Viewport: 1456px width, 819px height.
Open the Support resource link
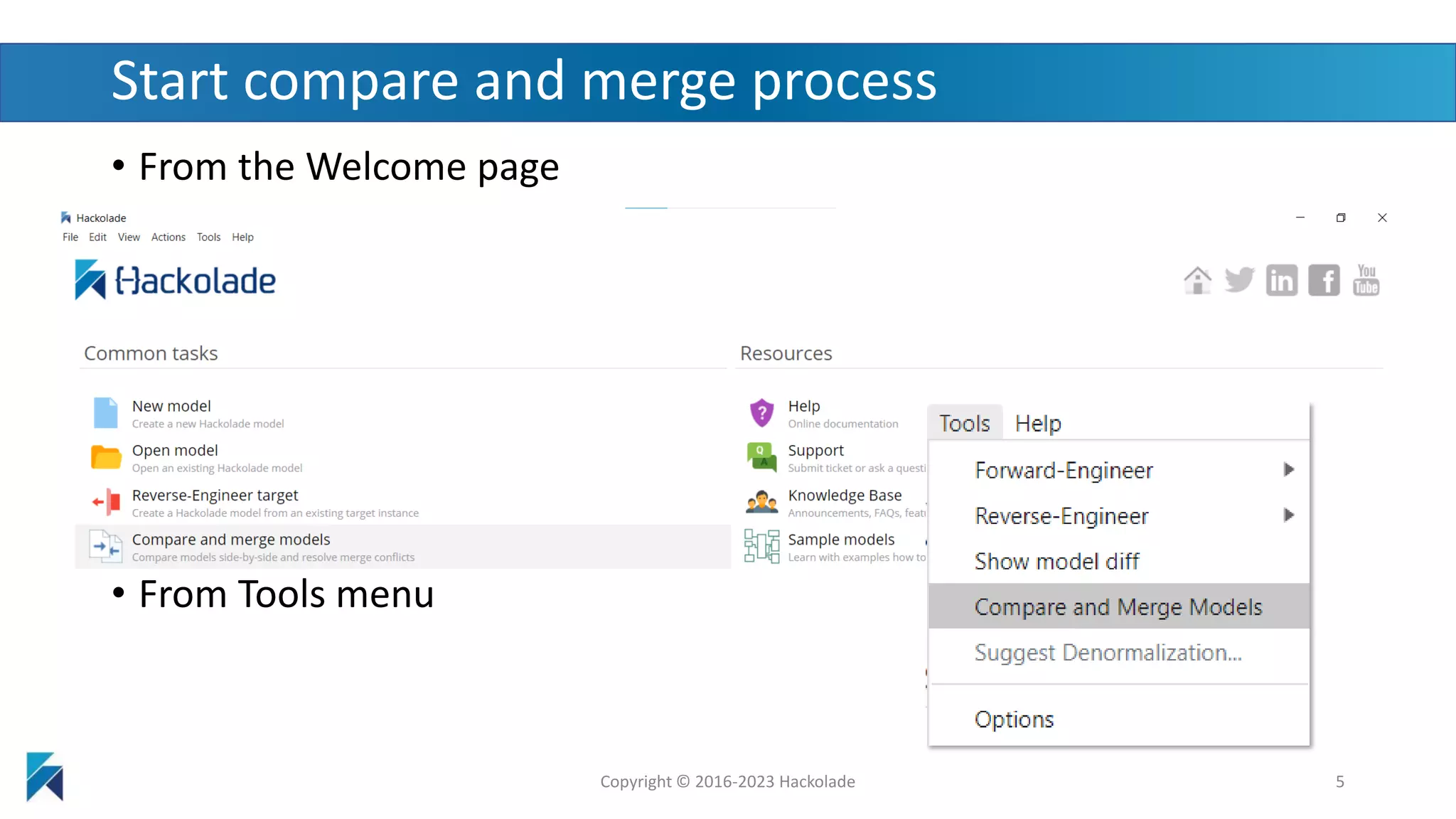pyautogui.click(x=815, y=450)
